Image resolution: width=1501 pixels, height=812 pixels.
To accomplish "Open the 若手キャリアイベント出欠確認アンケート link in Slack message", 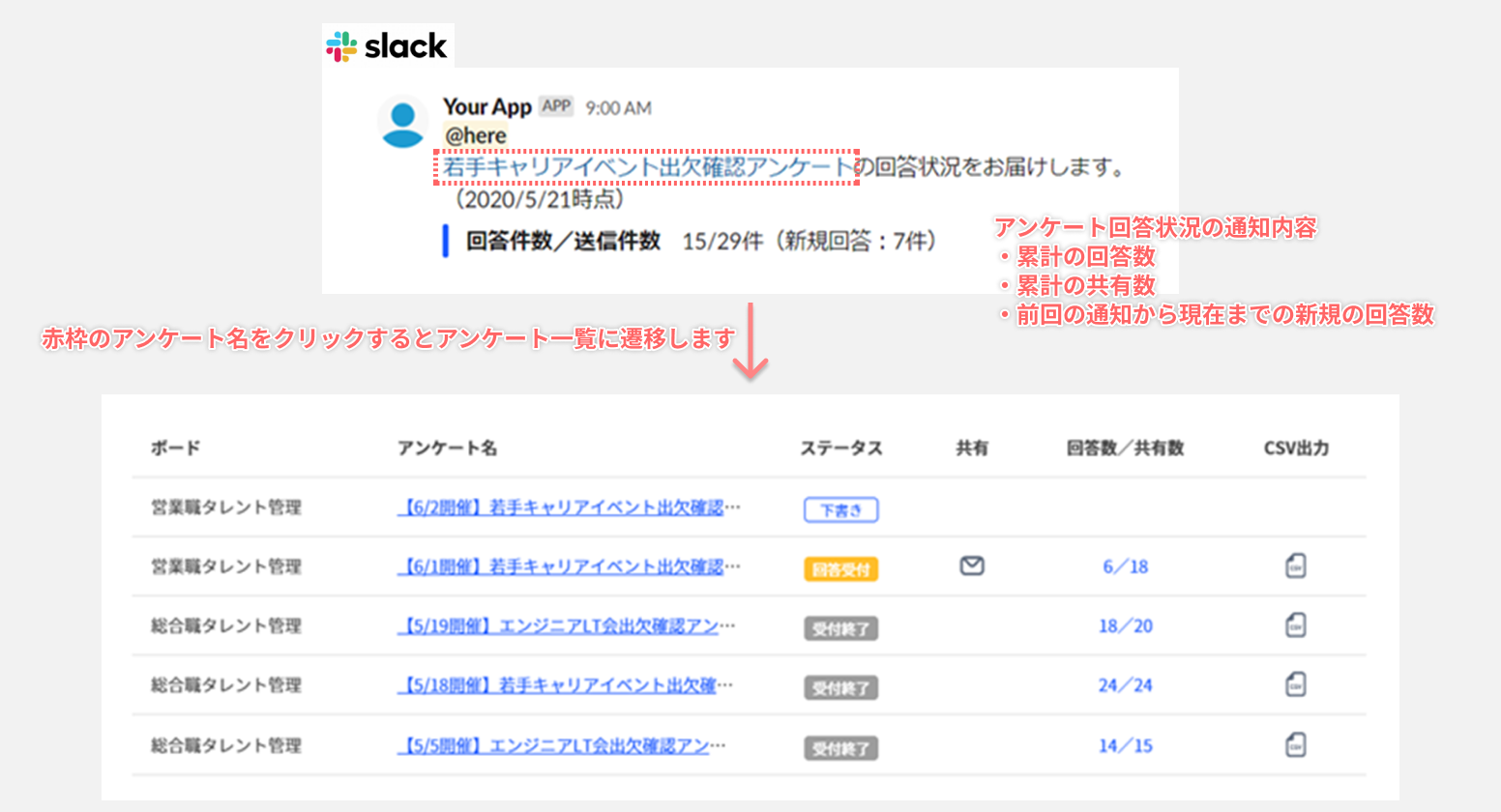I will click(647, 167).
